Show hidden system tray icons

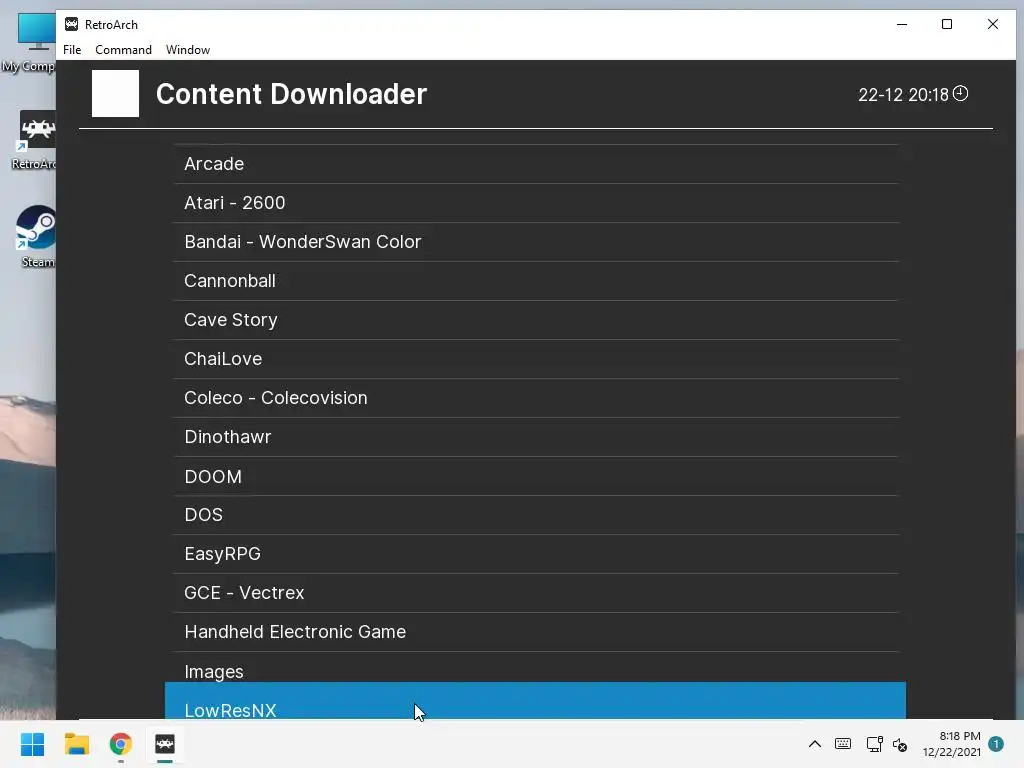click(x=814, y=744)
